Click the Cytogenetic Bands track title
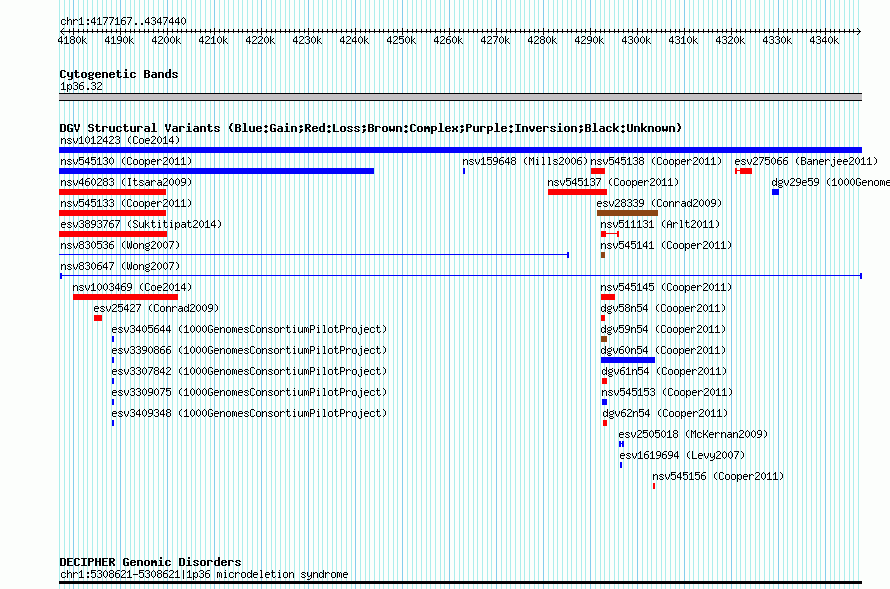 click(x=119, y=74)
